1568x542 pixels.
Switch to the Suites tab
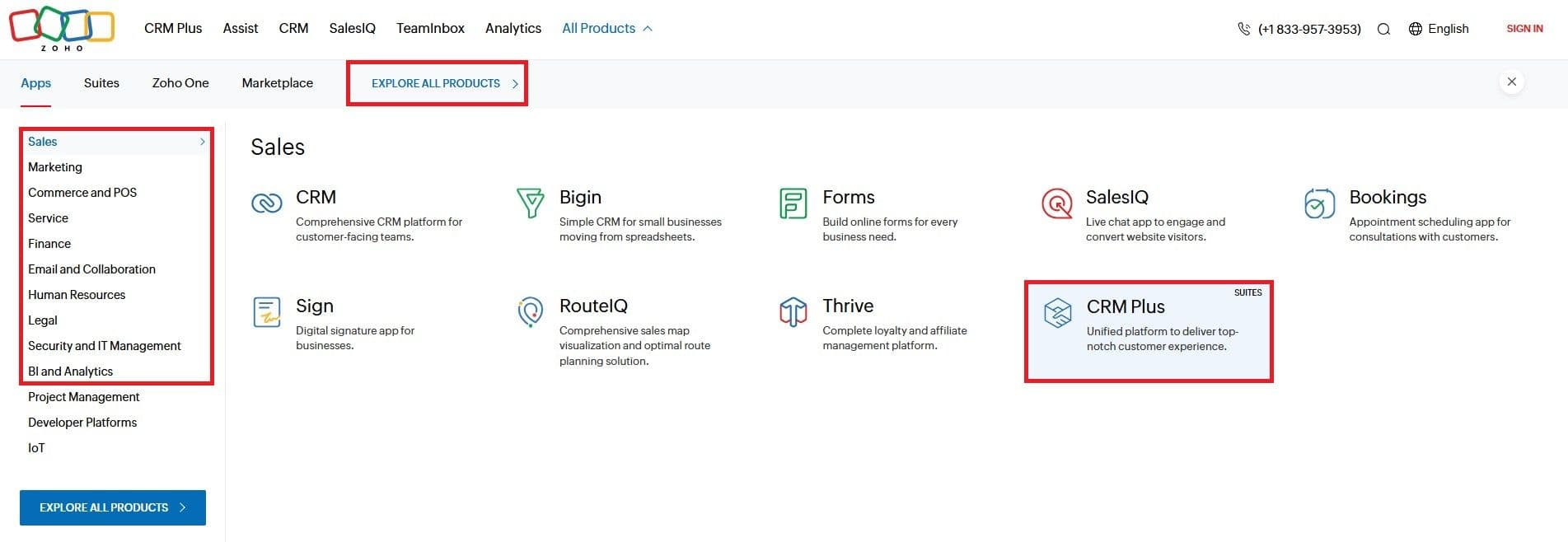[x=101, y=82]
